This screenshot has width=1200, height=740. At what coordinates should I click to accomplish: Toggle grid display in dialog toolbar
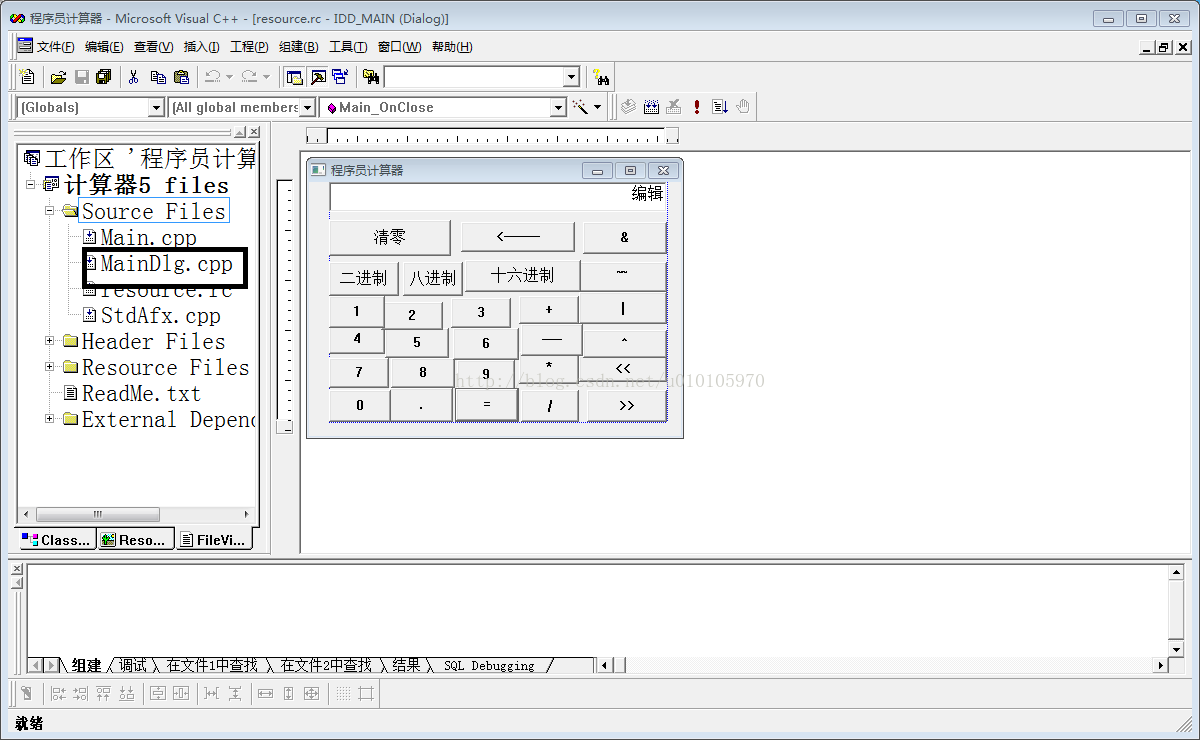pyautogui.click(x=342, y=693)
